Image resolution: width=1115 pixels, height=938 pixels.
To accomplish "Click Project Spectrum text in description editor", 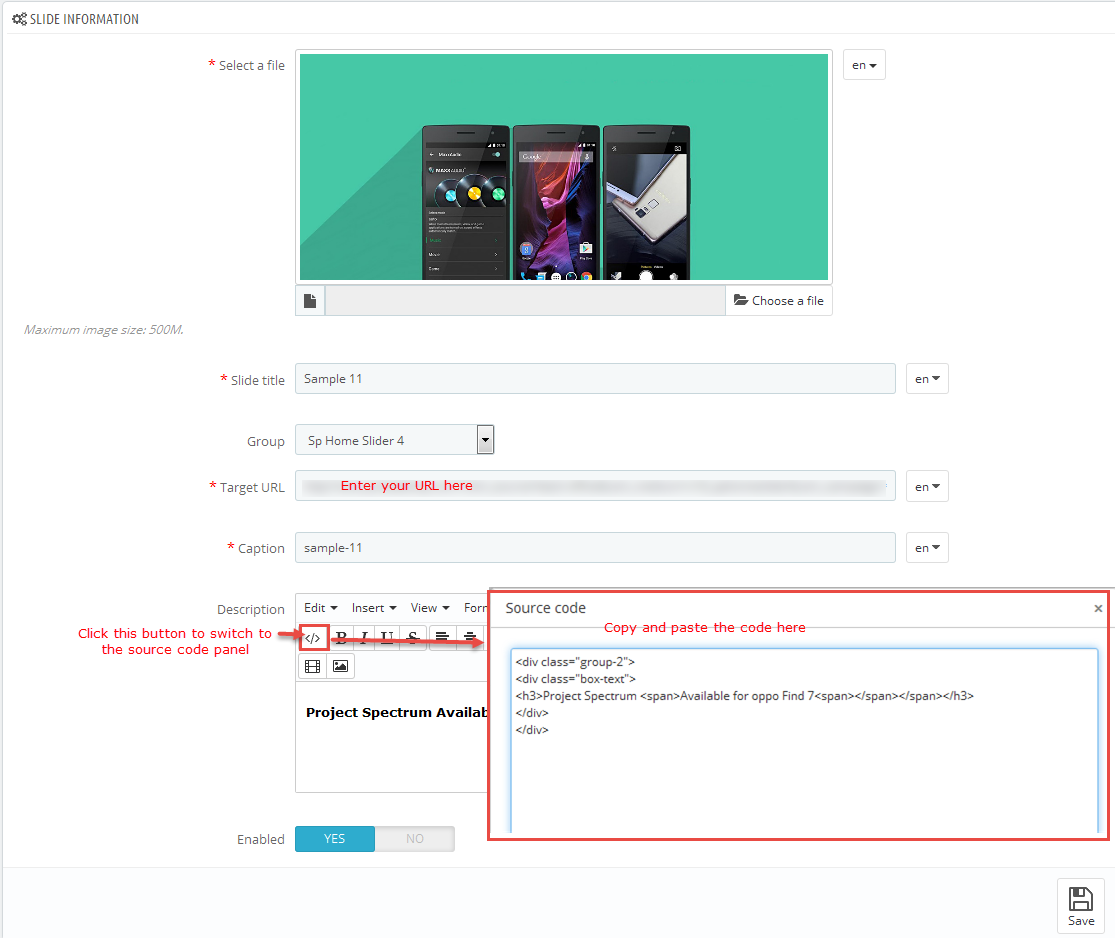I will pos(397,713).
